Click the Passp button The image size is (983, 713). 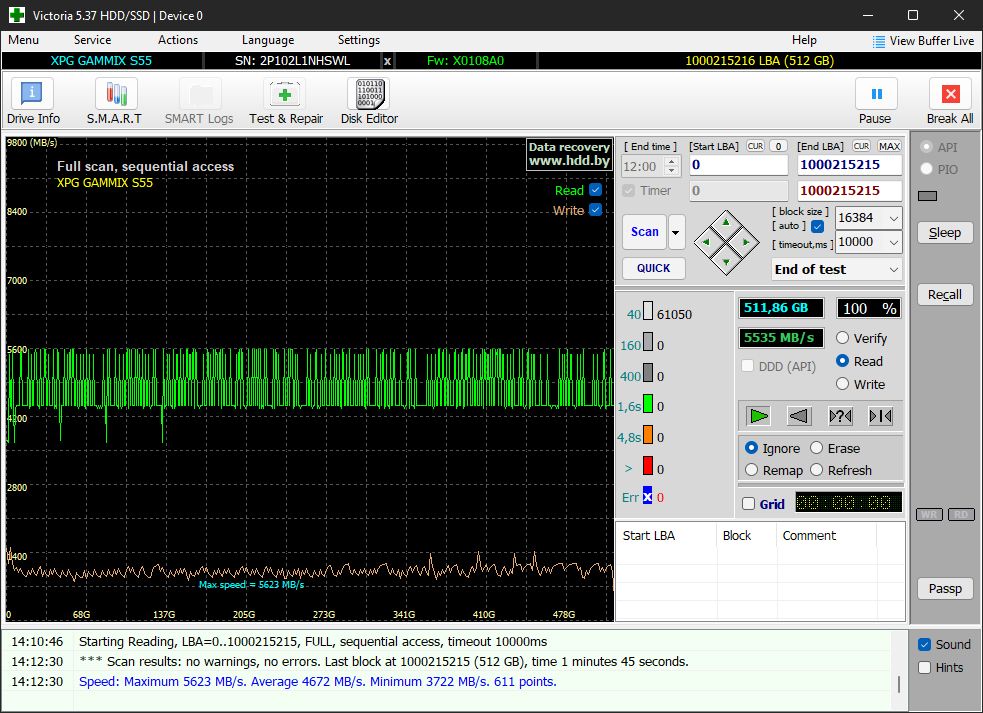(x=945, y=589)
